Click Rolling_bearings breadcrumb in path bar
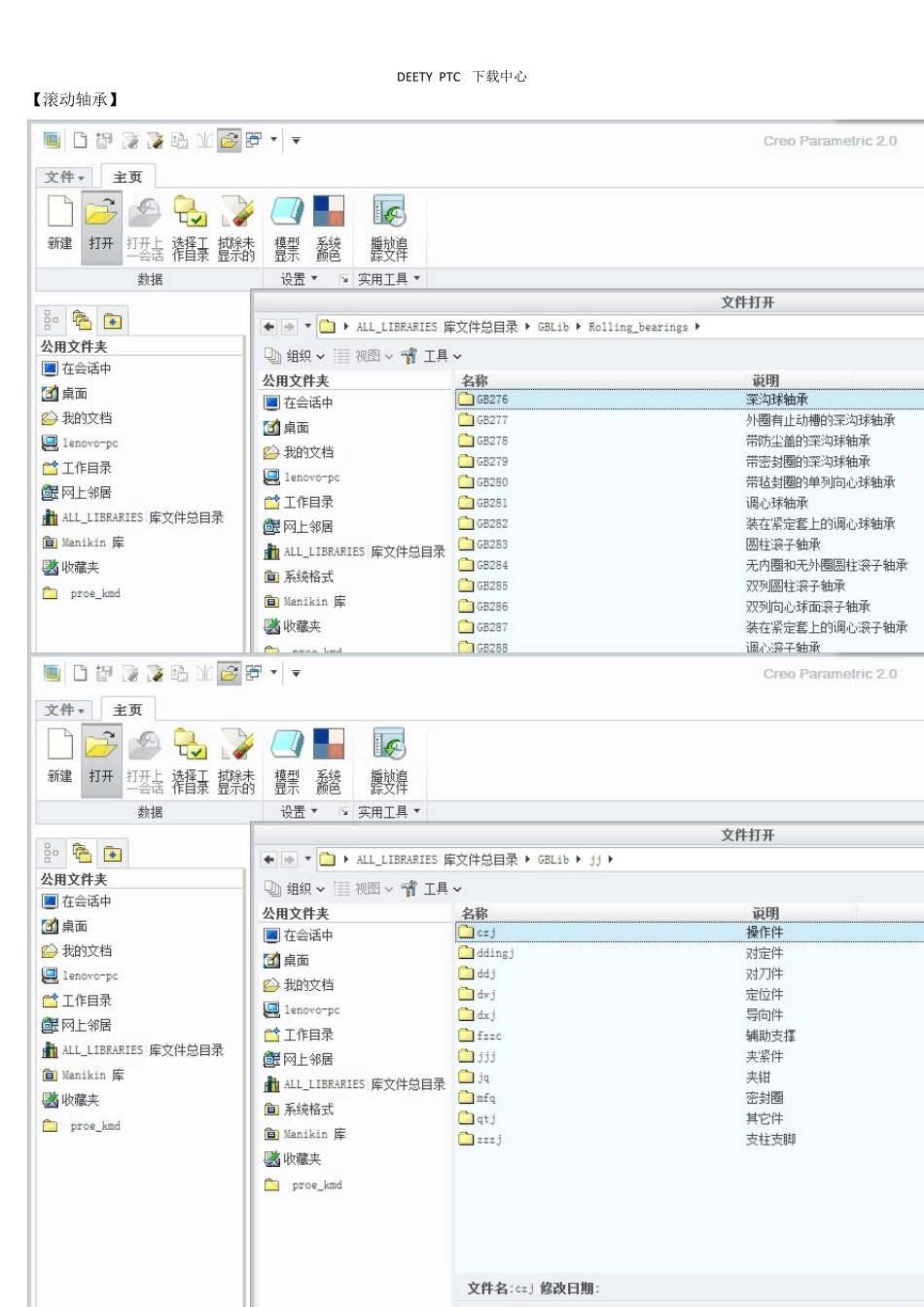 point(638,327)
